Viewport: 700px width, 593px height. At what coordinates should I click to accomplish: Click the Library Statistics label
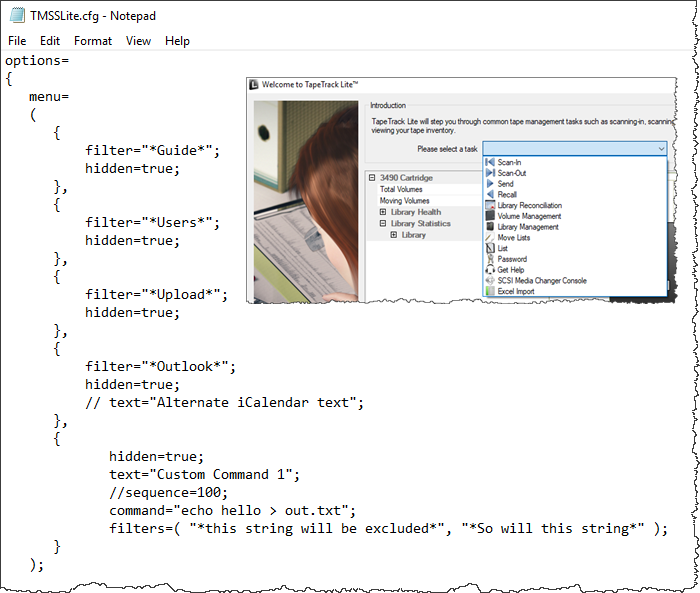click(421, 223)
